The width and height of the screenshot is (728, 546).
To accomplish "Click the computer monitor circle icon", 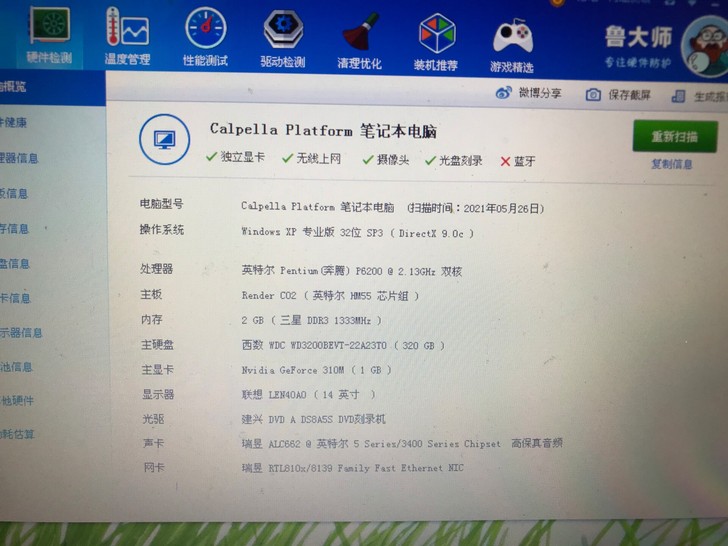I will (164, 139).
